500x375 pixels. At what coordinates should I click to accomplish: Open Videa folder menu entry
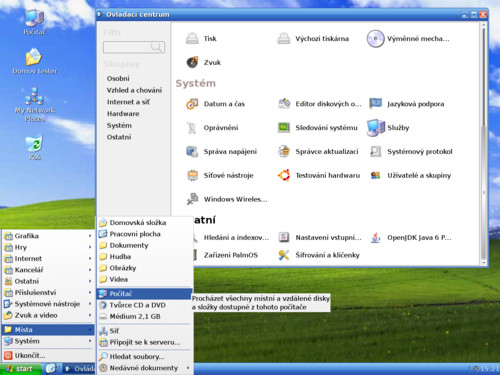point(145,279)
